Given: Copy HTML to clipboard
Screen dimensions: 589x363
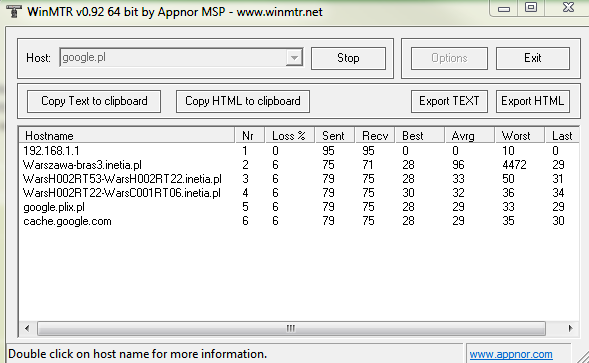Looking at the screenshot, I should (x=243, y=101).
